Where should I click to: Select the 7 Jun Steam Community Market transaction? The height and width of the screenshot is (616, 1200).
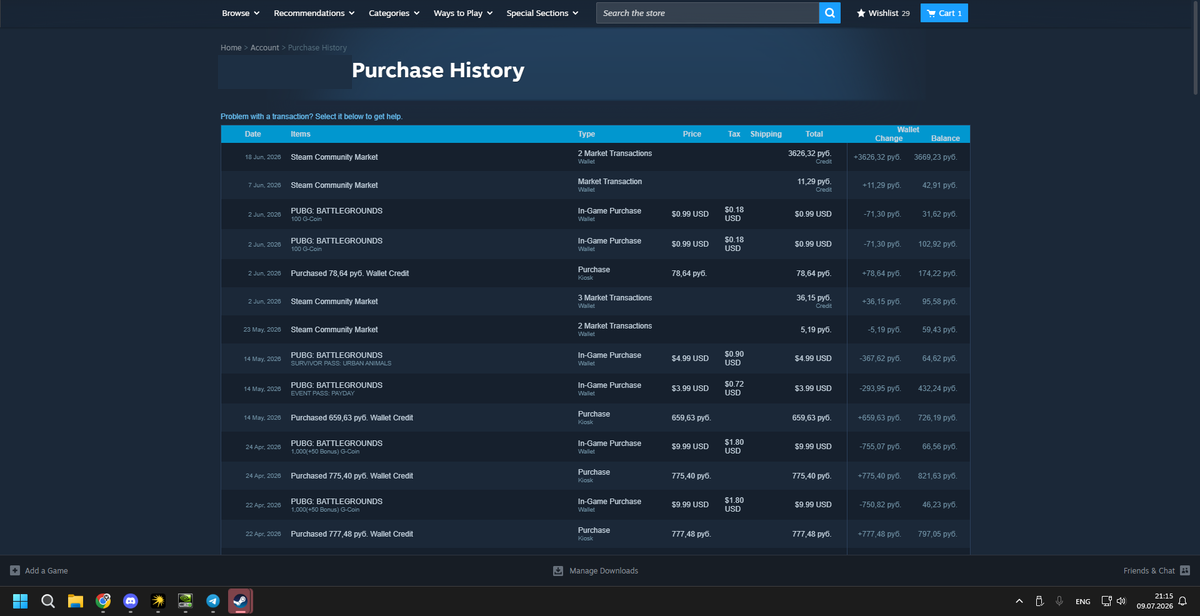[x=595, y=185]
